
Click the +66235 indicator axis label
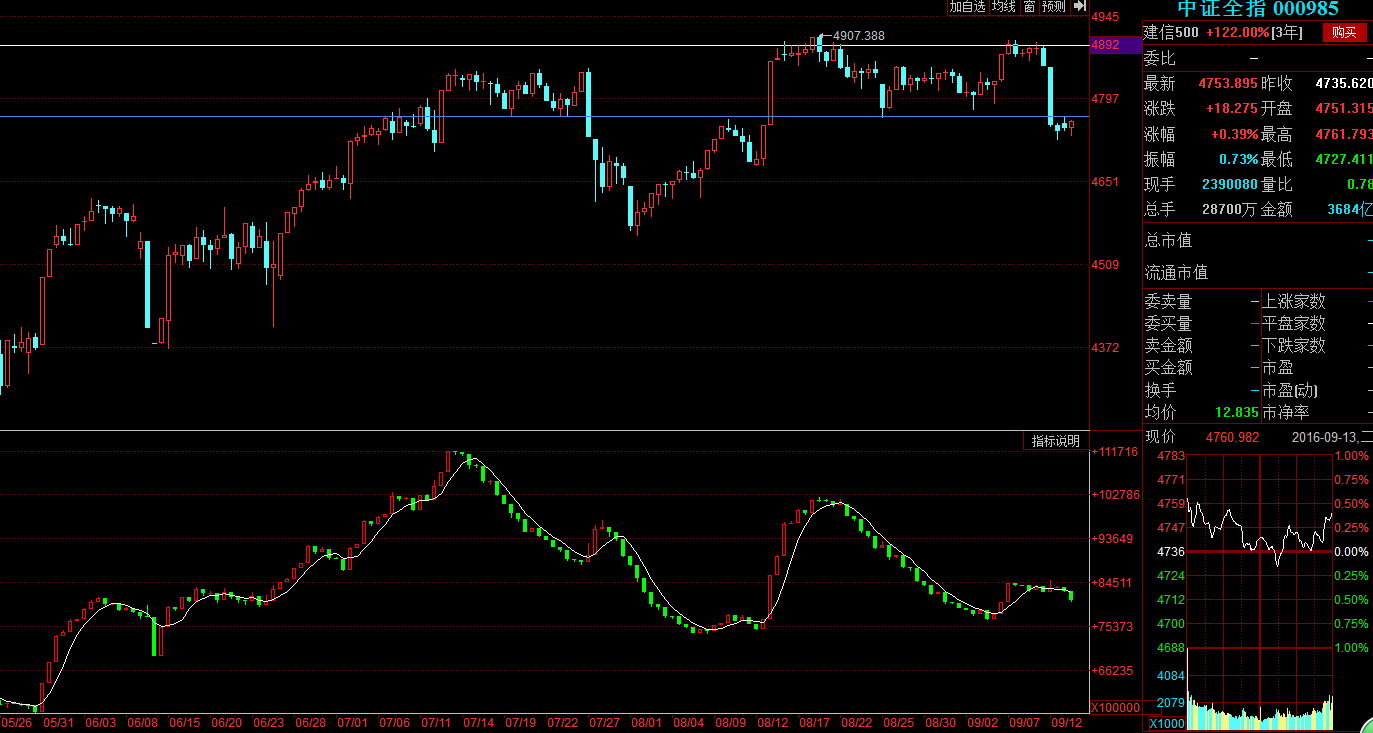1111,670
